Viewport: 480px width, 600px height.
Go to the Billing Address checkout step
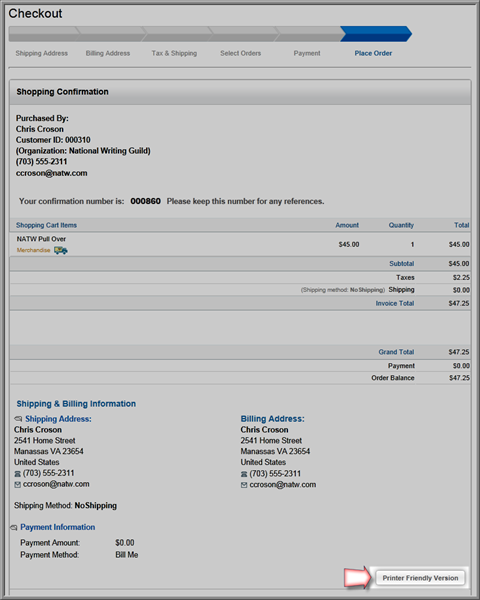click(108, 53)
